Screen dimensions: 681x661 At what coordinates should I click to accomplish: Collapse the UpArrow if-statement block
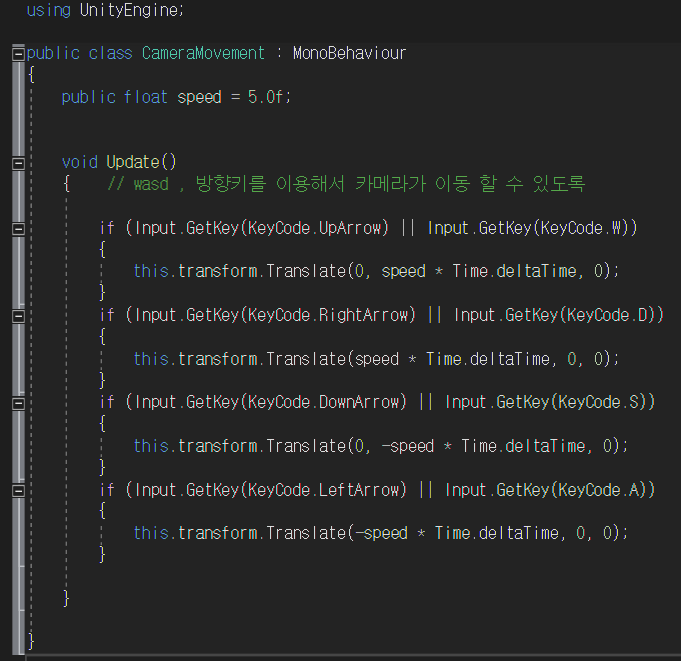coord(18,228)
